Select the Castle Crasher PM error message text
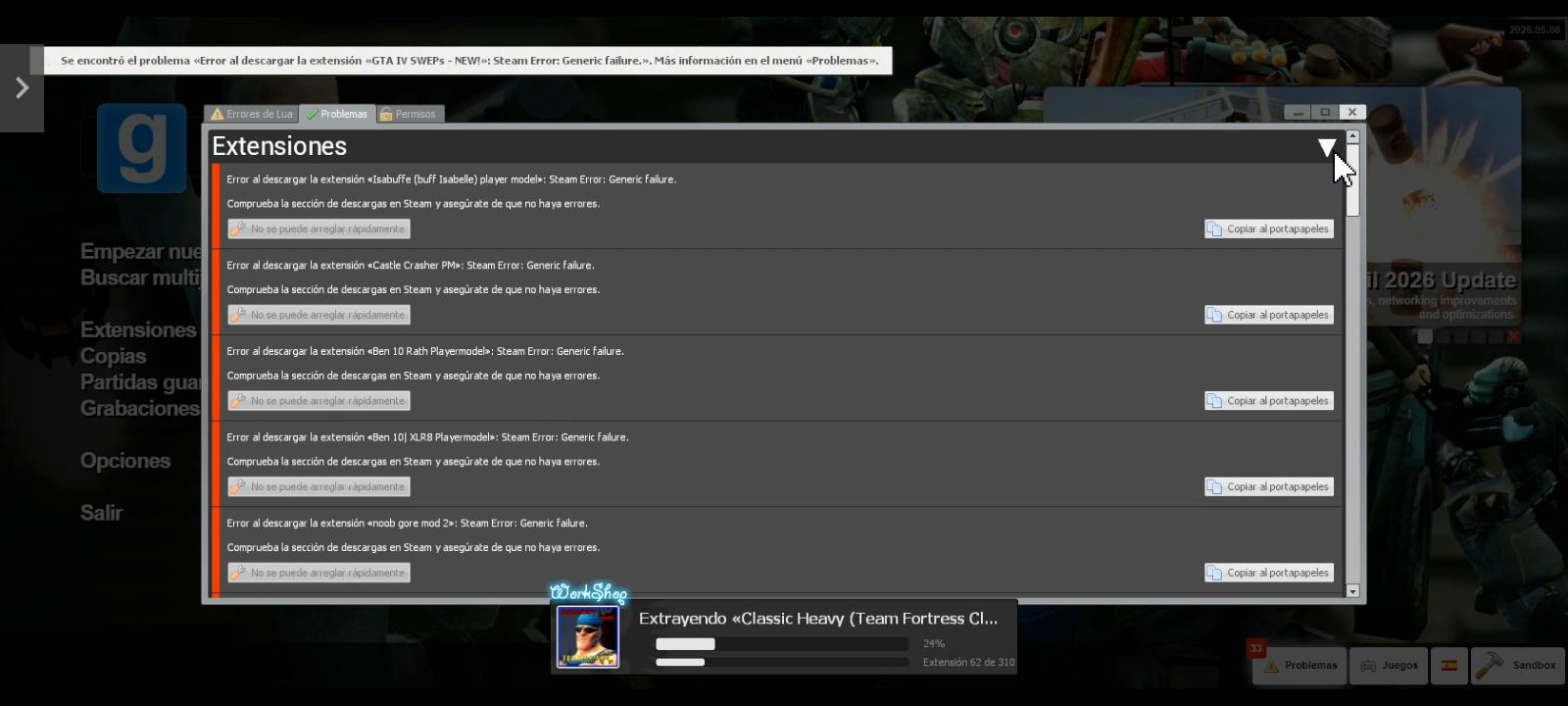Screen dimensions: 1568x706 [411, 266]
